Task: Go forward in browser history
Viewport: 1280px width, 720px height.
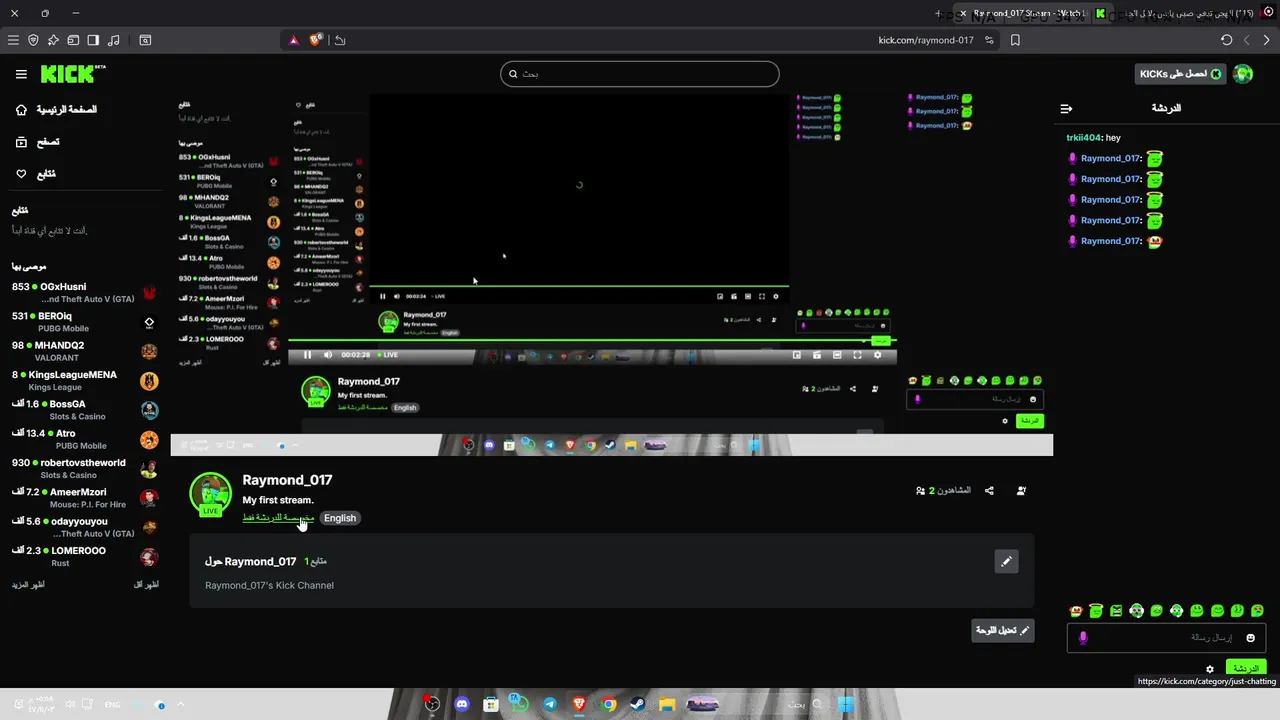Action: click(1246, 40)
